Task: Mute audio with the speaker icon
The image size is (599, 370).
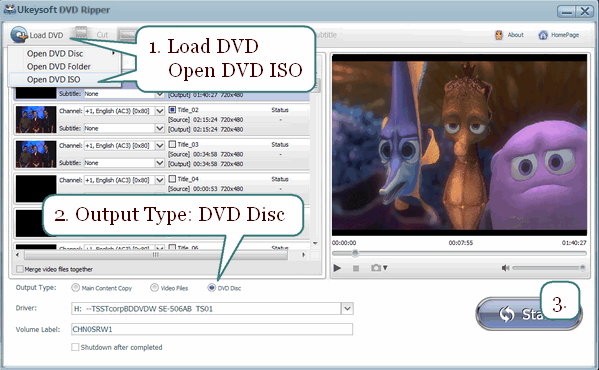Action: (x=505, y=268)
